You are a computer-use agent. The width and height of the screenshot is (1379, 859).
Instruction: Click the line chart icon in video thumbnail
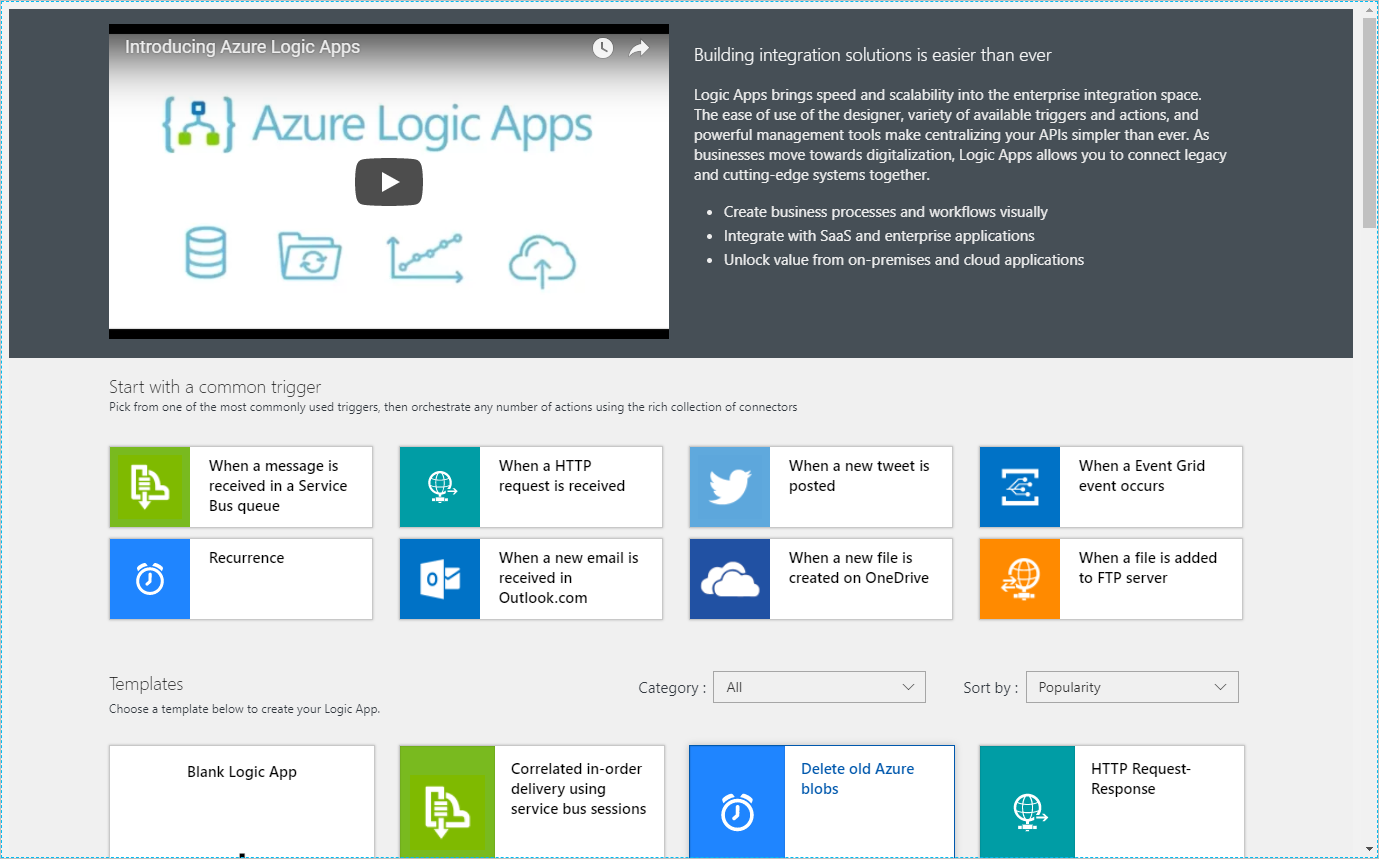[425, 258]
